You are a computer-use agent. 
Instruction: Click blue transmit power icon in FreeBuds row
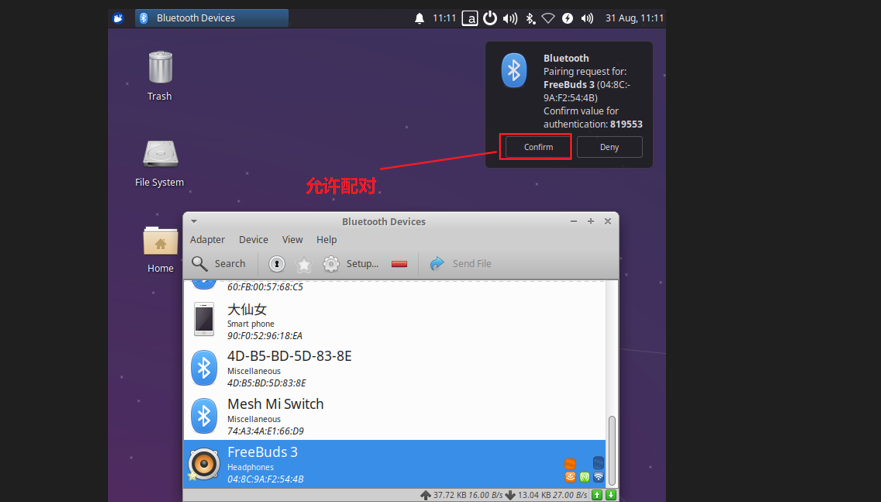[598, 477]
